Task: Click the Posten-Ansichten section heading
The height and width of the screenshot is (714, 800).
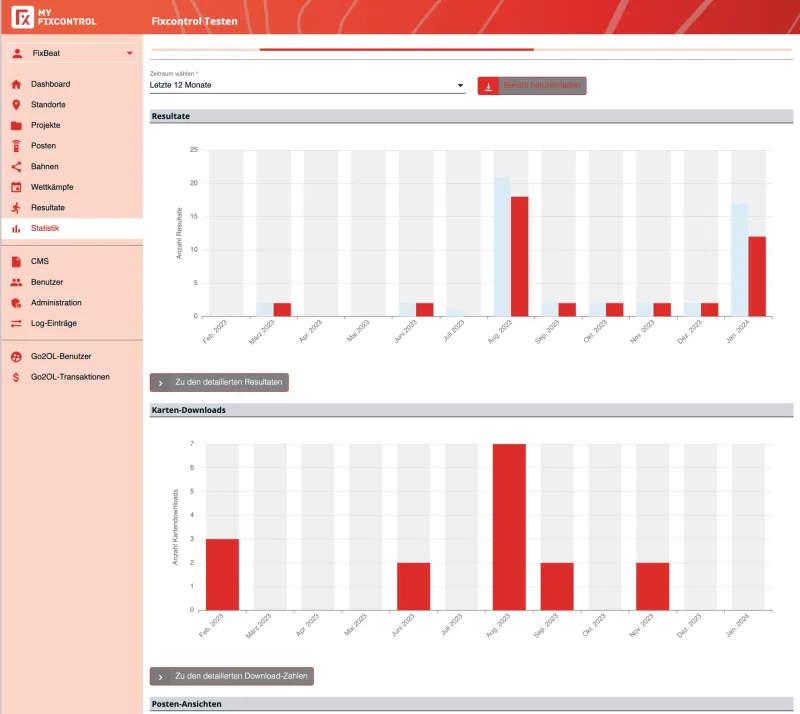Action: click(x=187, y=704)
